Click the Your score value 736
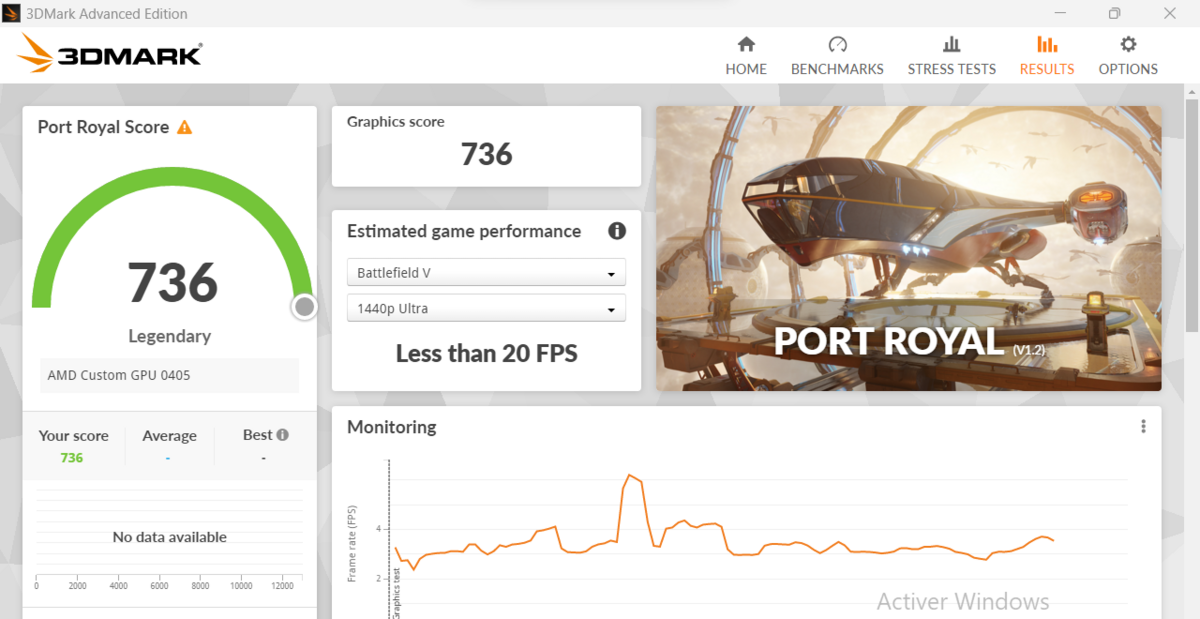Image resolution: width=1200 pixels, height=619 pixels. 72,458
